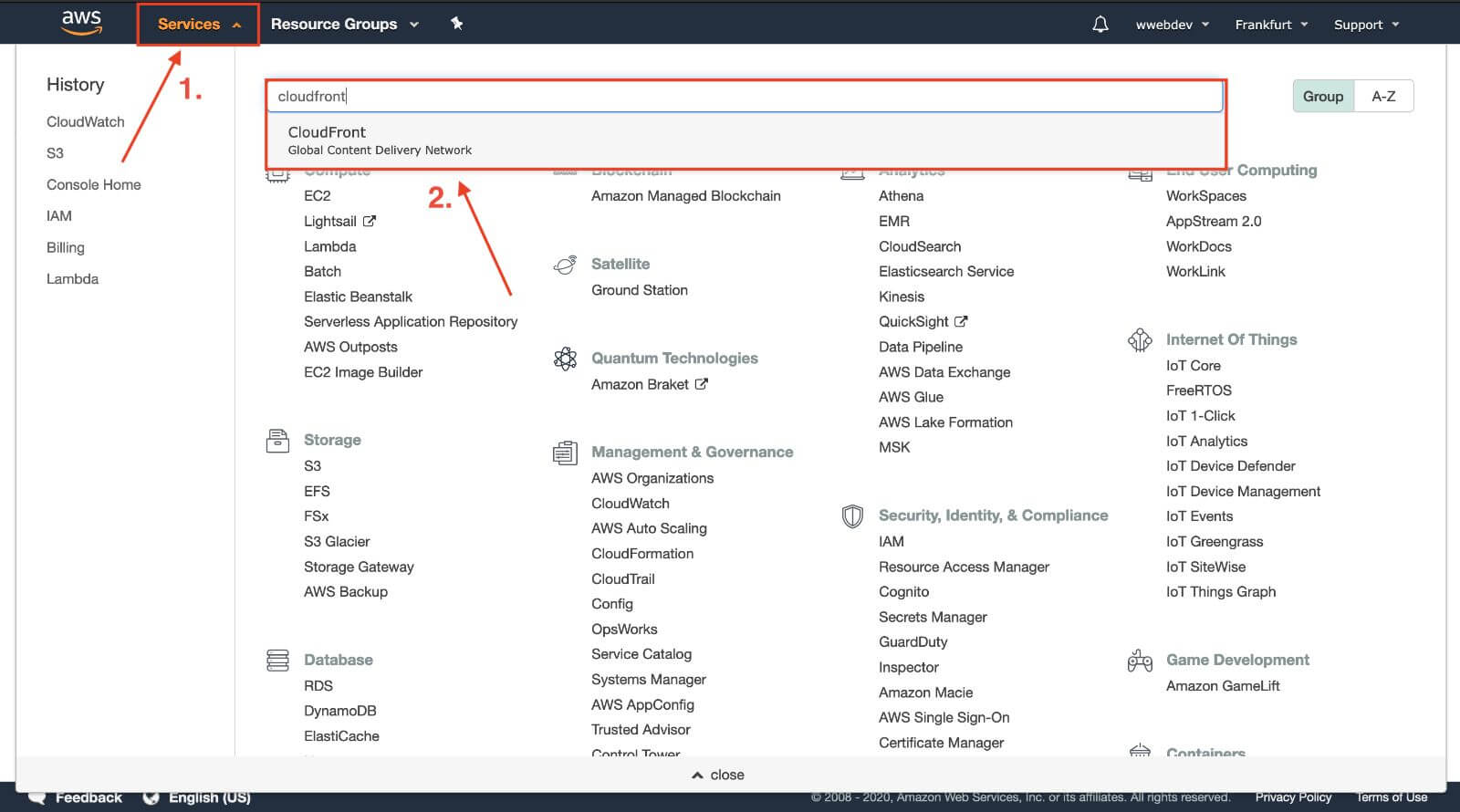Click the Internet Of Things icon
Image resolution: width=1460 pixels, height=812 pixels.
tap(1140, 340)
